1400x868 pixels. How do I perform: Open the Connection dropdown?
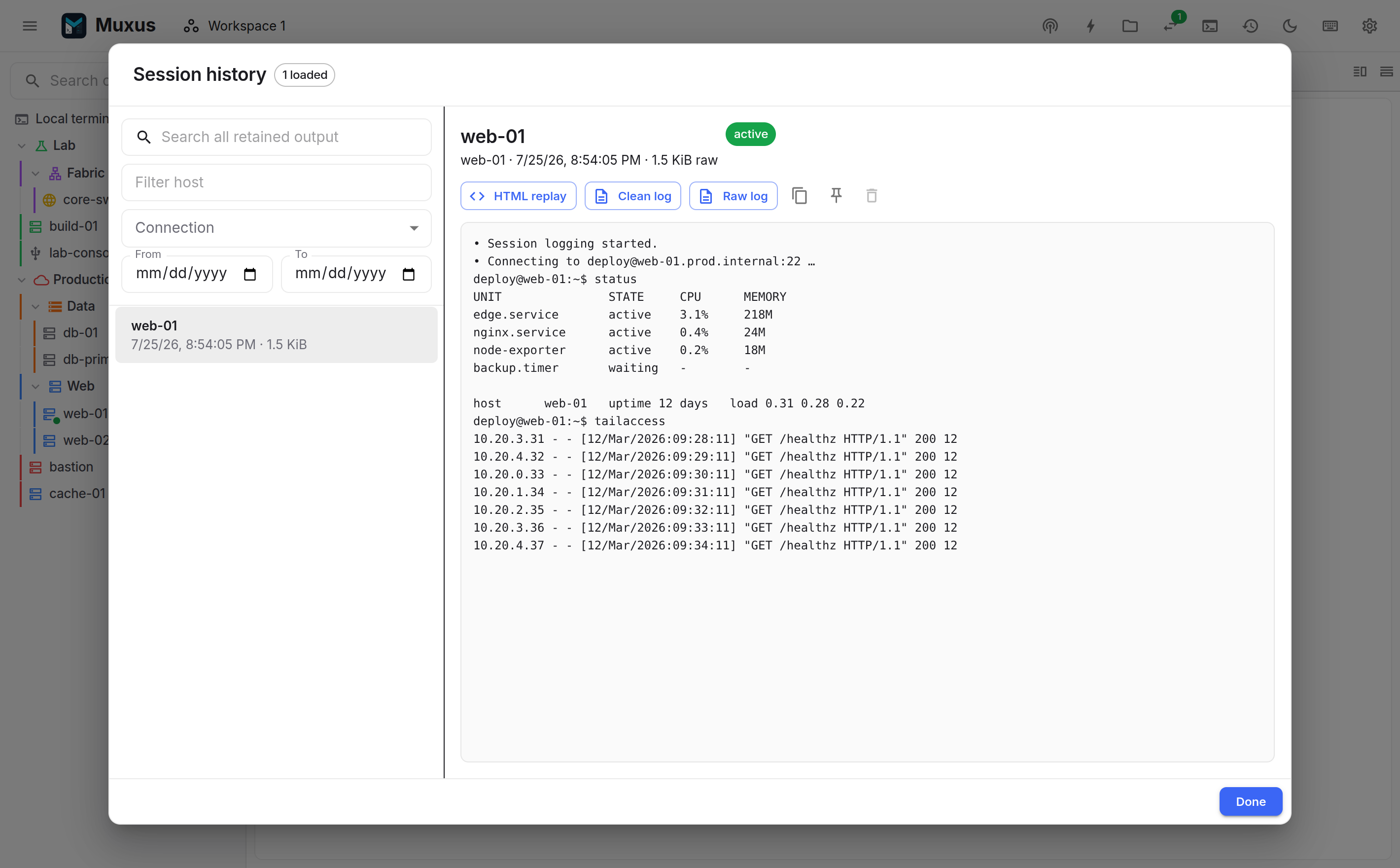(x=276, y=228)
